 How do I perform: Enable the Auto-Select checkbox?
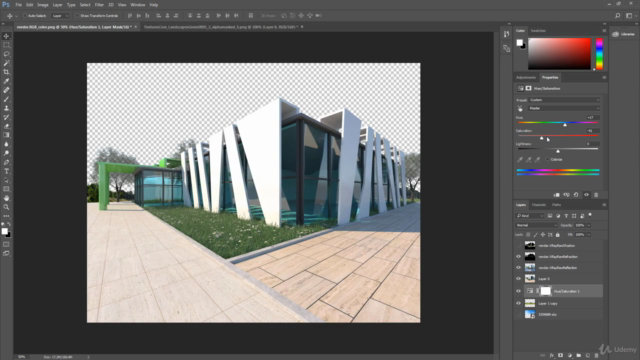[x=25, y=16]
